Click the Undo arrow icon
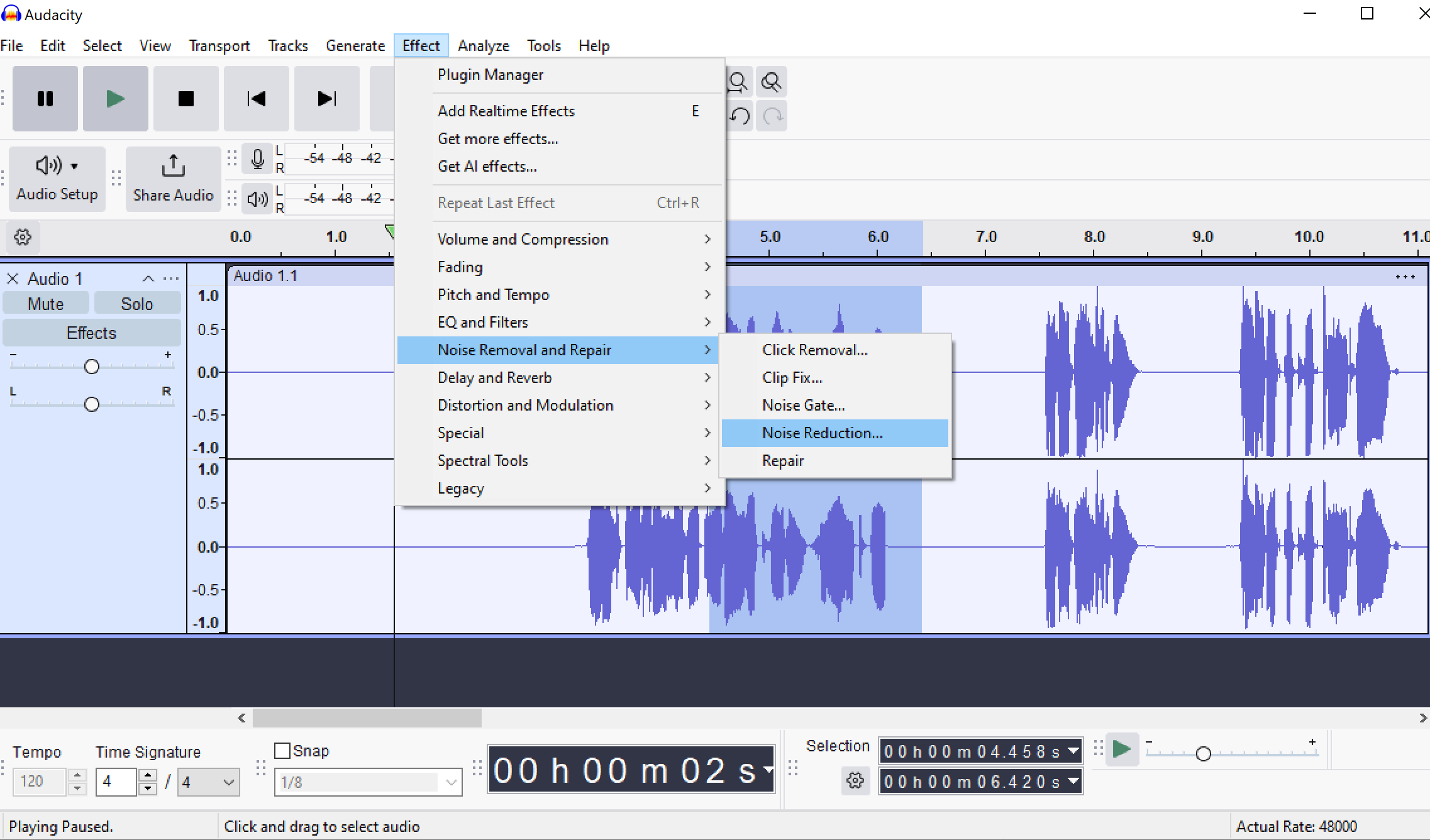The height and width of the screenshot is (840, 1430). pyautogui.click(x=740, y=116)
